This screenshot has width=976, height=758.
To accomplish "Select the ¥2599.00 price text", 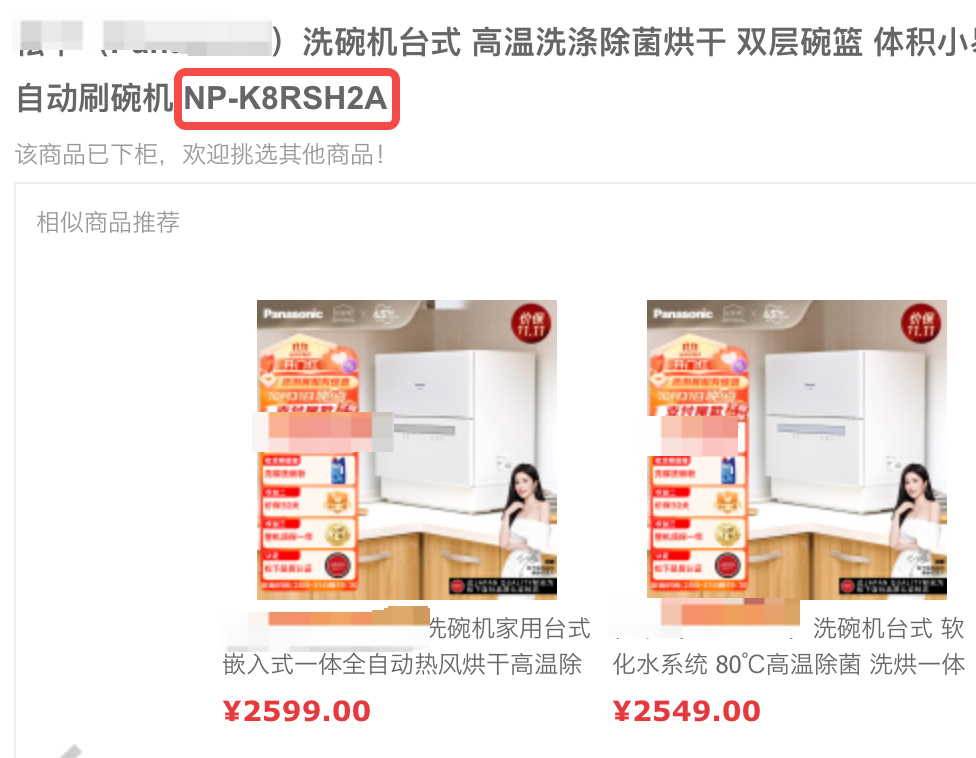I will tap(296, 711).
